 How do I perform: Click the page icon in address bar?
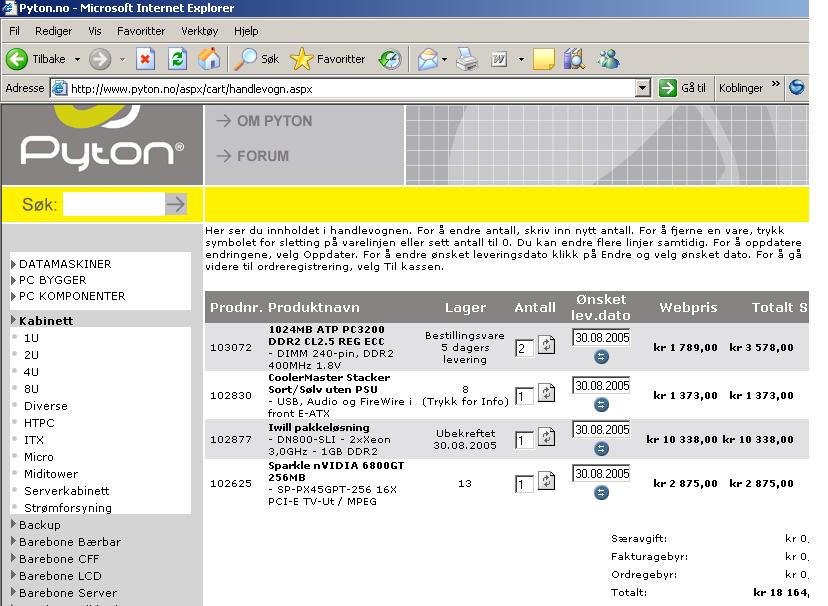click(60, 88)
